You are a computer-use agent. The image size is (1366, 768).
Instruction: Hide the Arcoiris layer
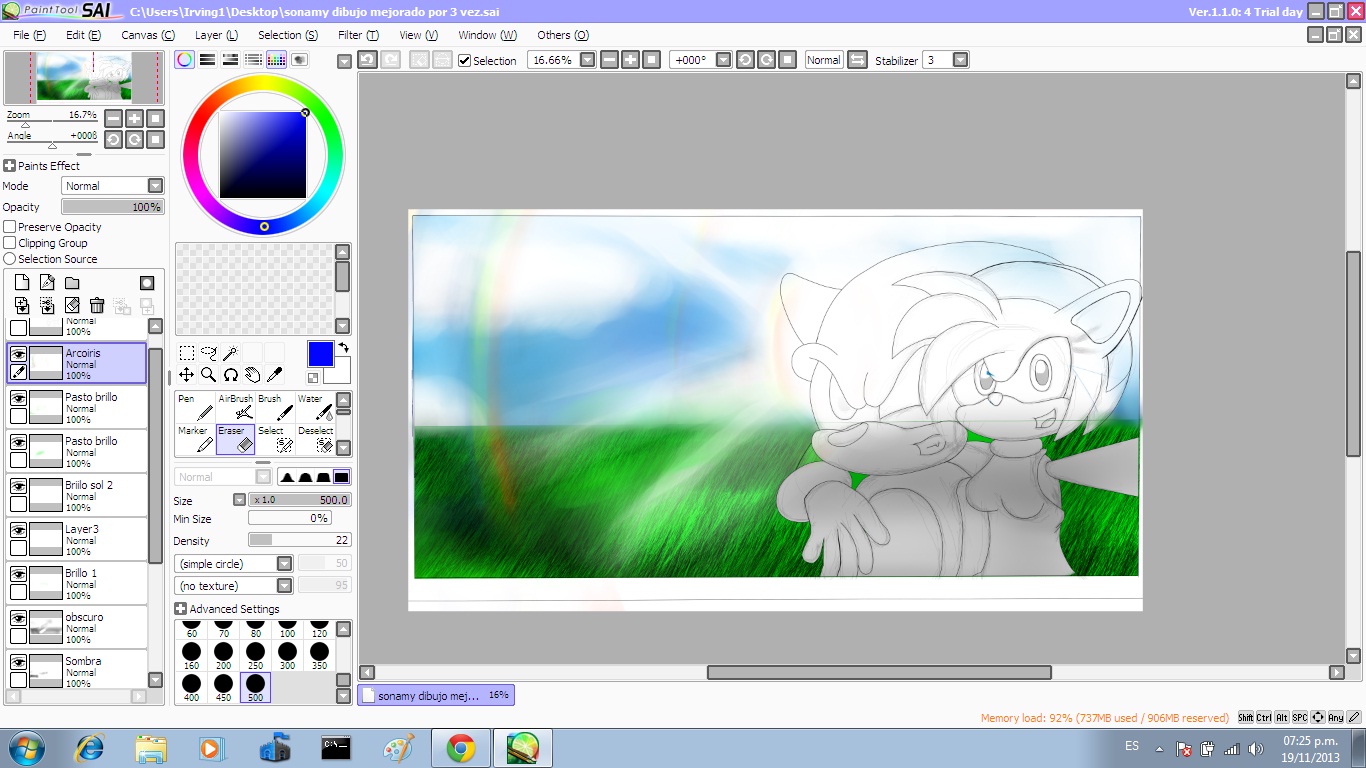(18, 354)
